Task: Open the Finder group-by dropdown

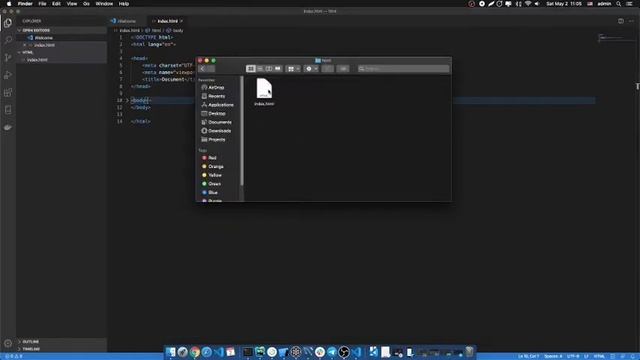Action: pyautogui.click(x=293, y=69)
